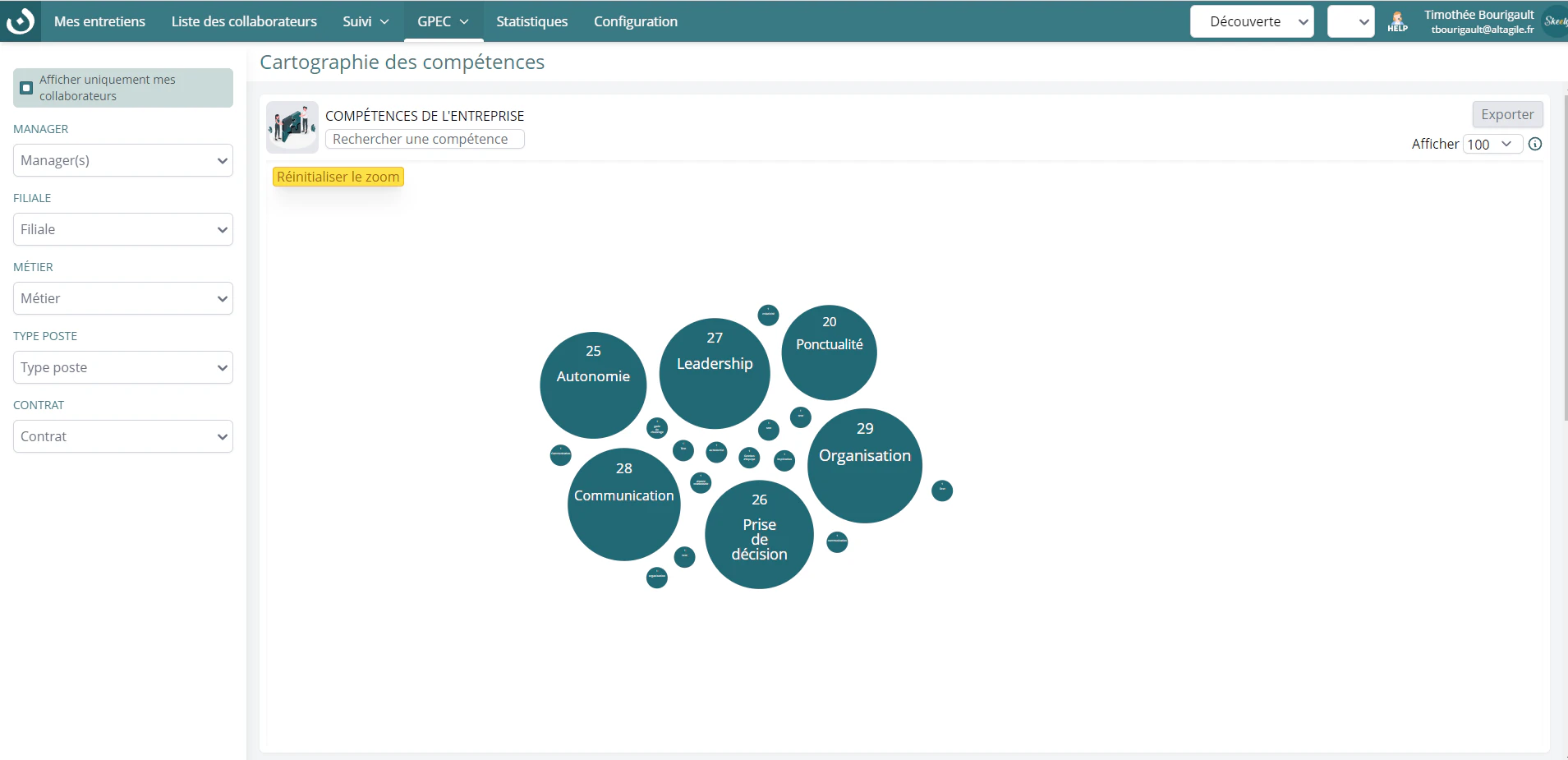
Task: Select the Organisation bubble
Action: pyautogui.click(x=865, y=465)
